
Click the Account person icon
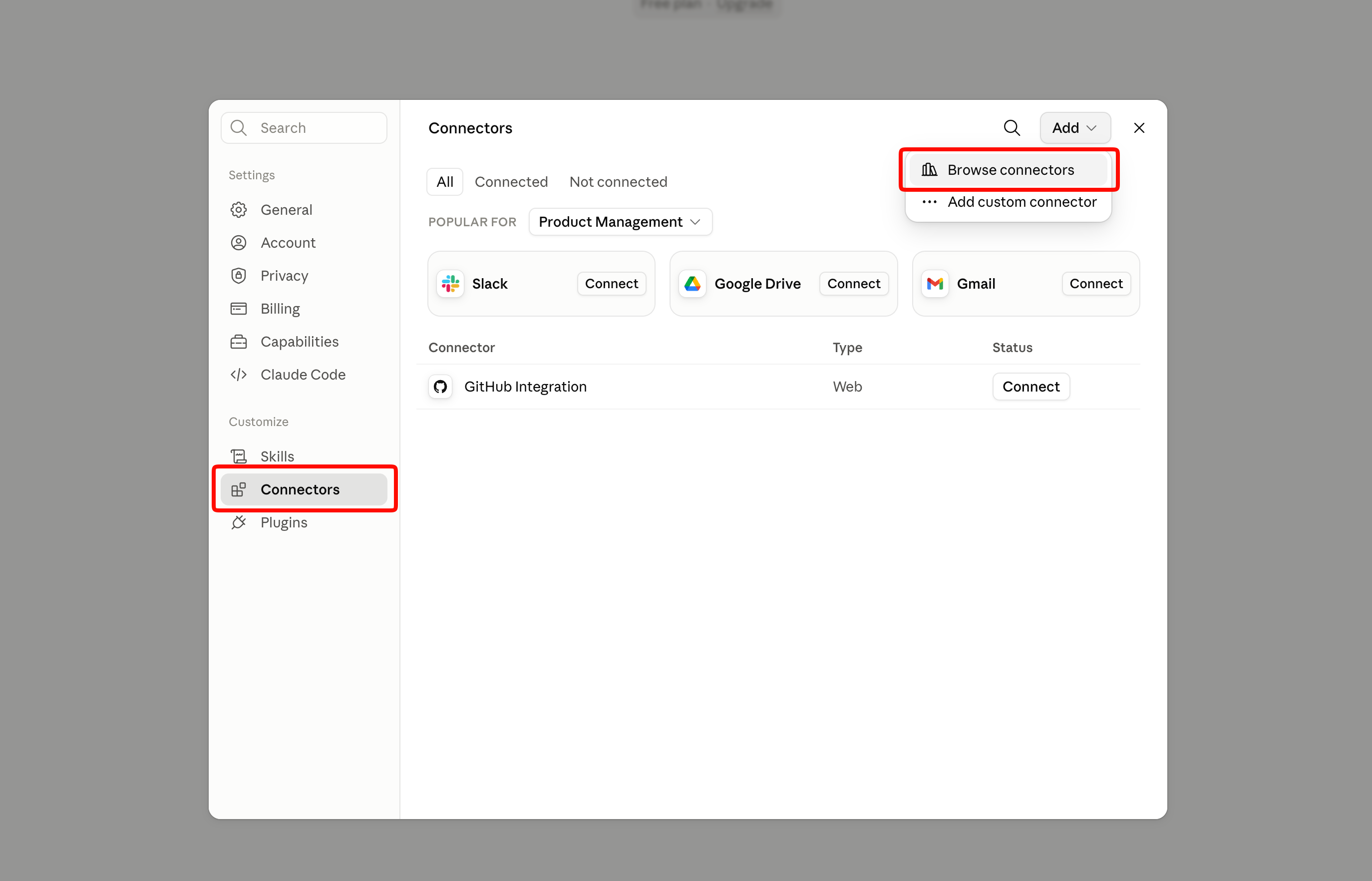pos(239,243)
